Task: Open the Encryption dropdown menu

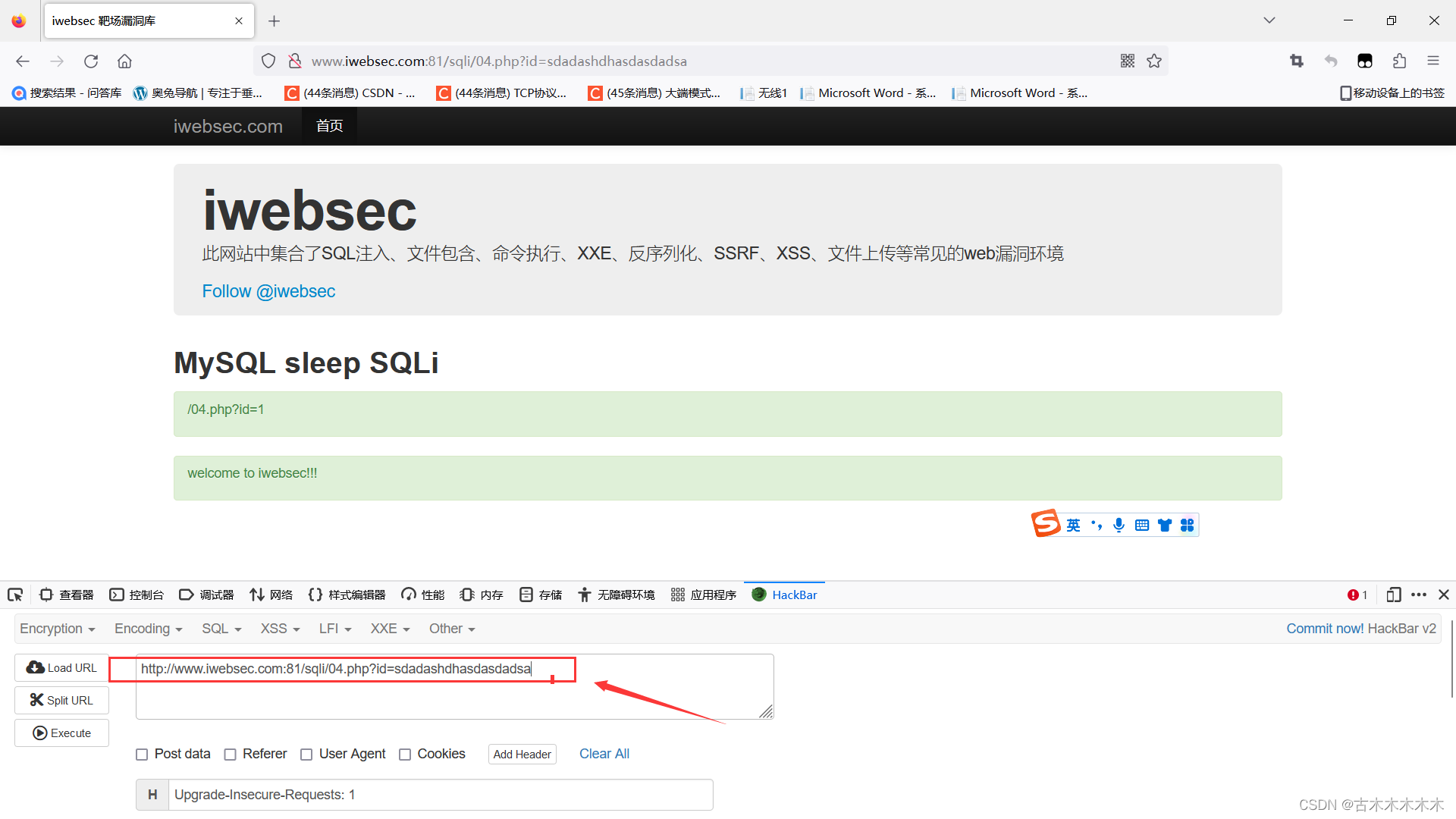Action: pos(56,629)
